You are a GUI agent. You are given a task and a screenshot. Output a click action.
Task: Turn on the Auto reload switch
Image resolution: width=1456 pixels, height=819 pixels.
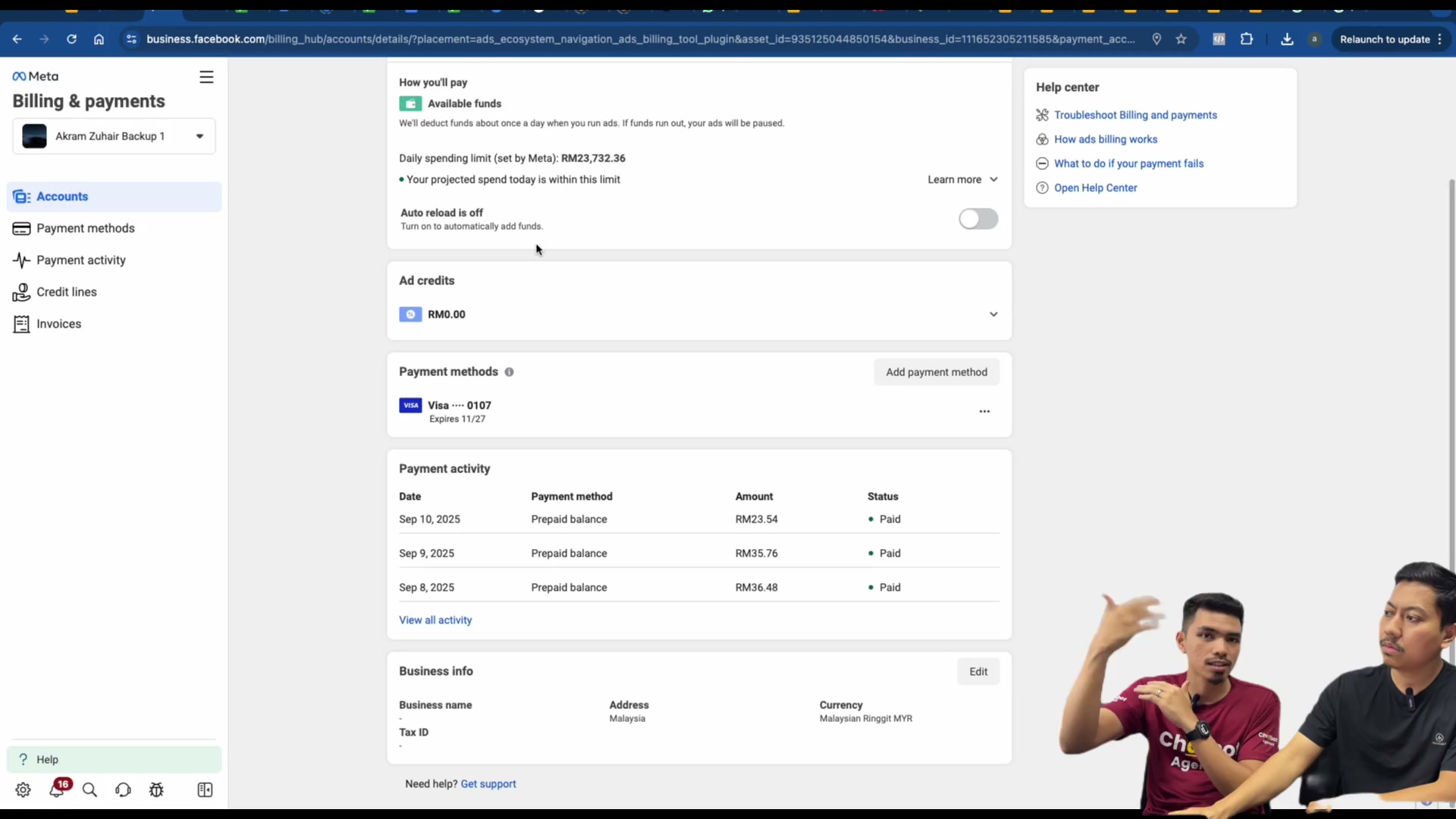(x=978, y=219)
